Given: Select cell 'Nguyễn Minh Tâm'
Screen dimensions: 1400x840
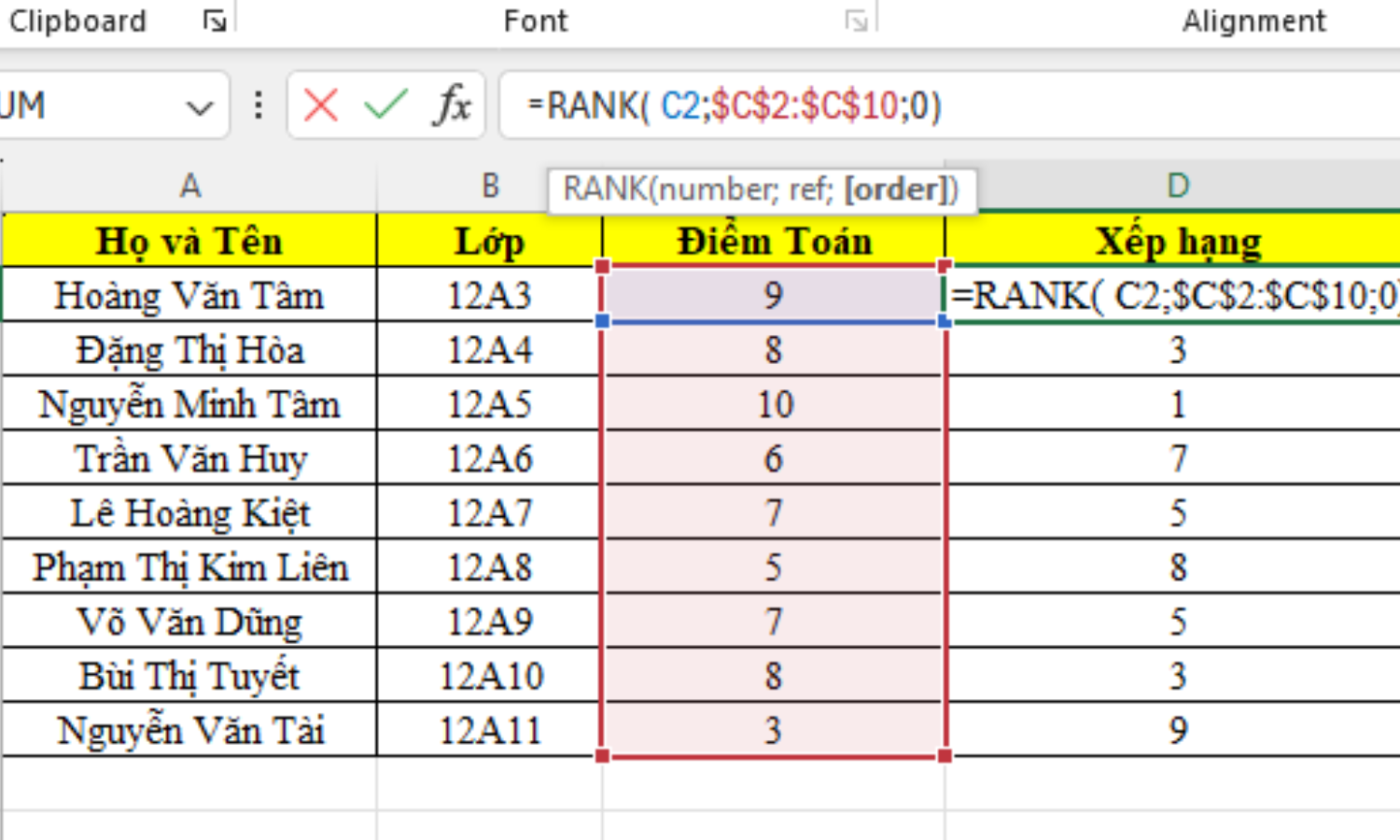Looking at the screenshot, I should (x=190, y=404).
